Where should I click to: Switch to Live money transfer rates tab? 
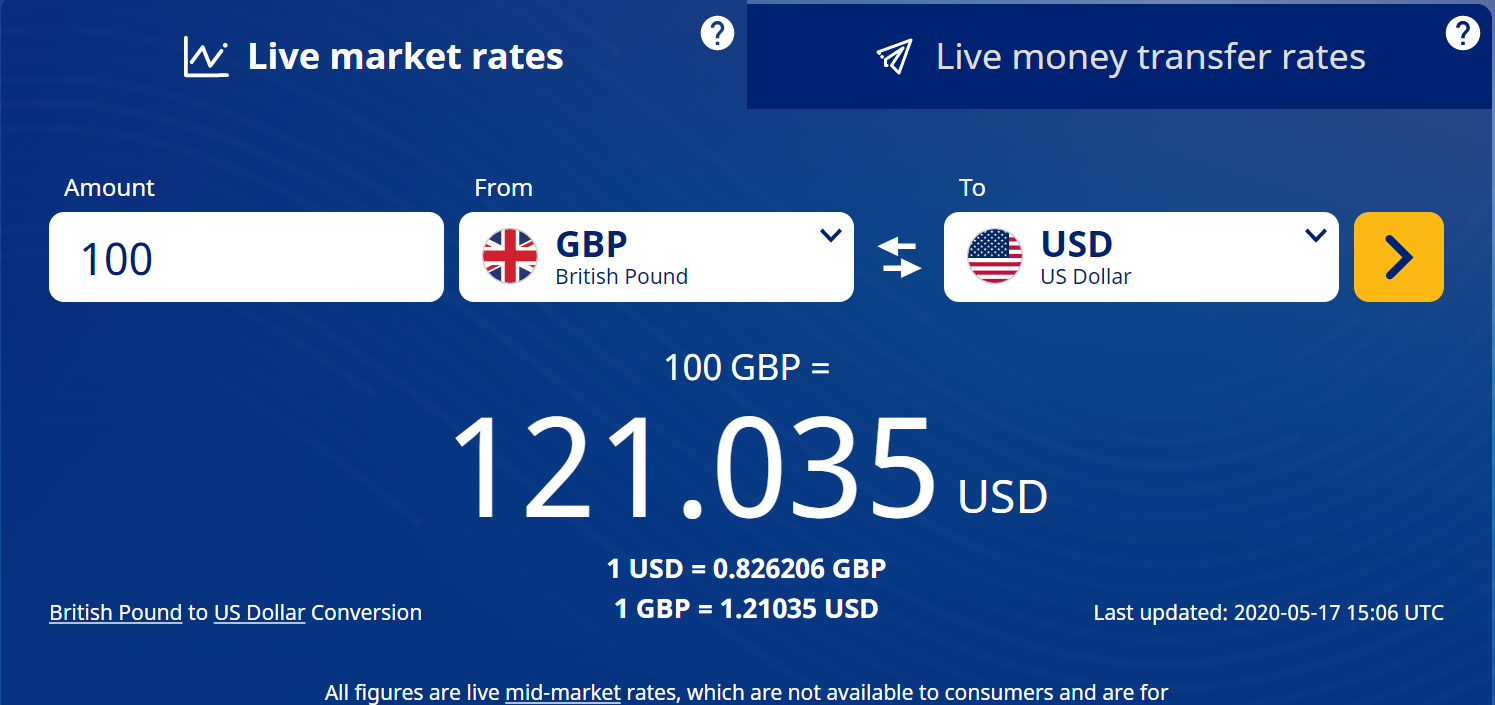coord(1150,57)
